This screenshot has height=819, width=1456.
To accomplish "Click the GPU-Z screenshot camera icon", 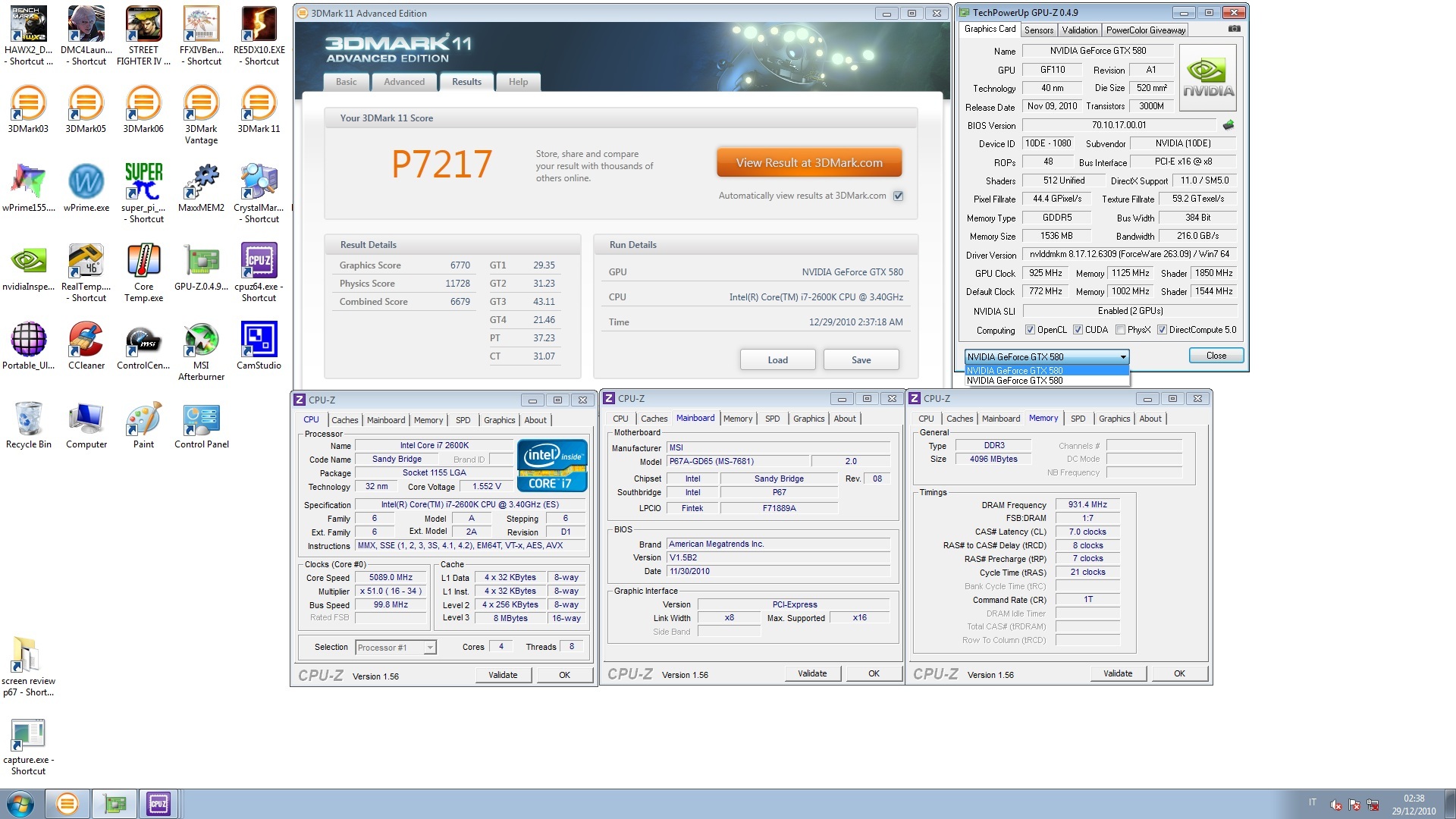I will 1235,29.
